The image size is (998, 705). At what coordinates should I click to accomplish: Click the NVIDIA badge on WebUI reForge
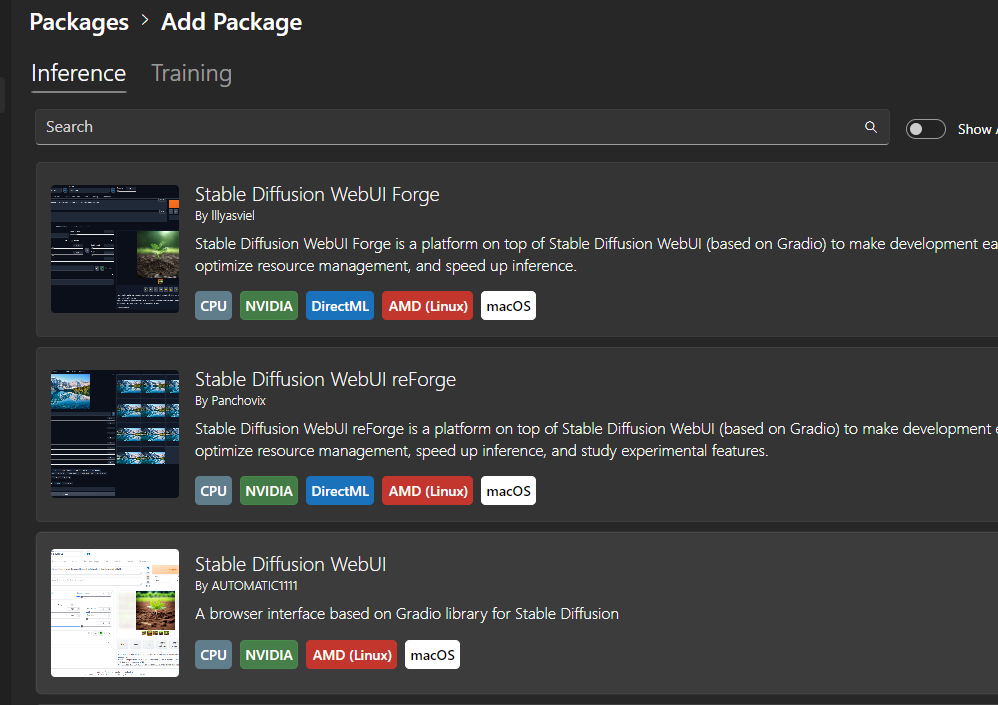[269, 491]
